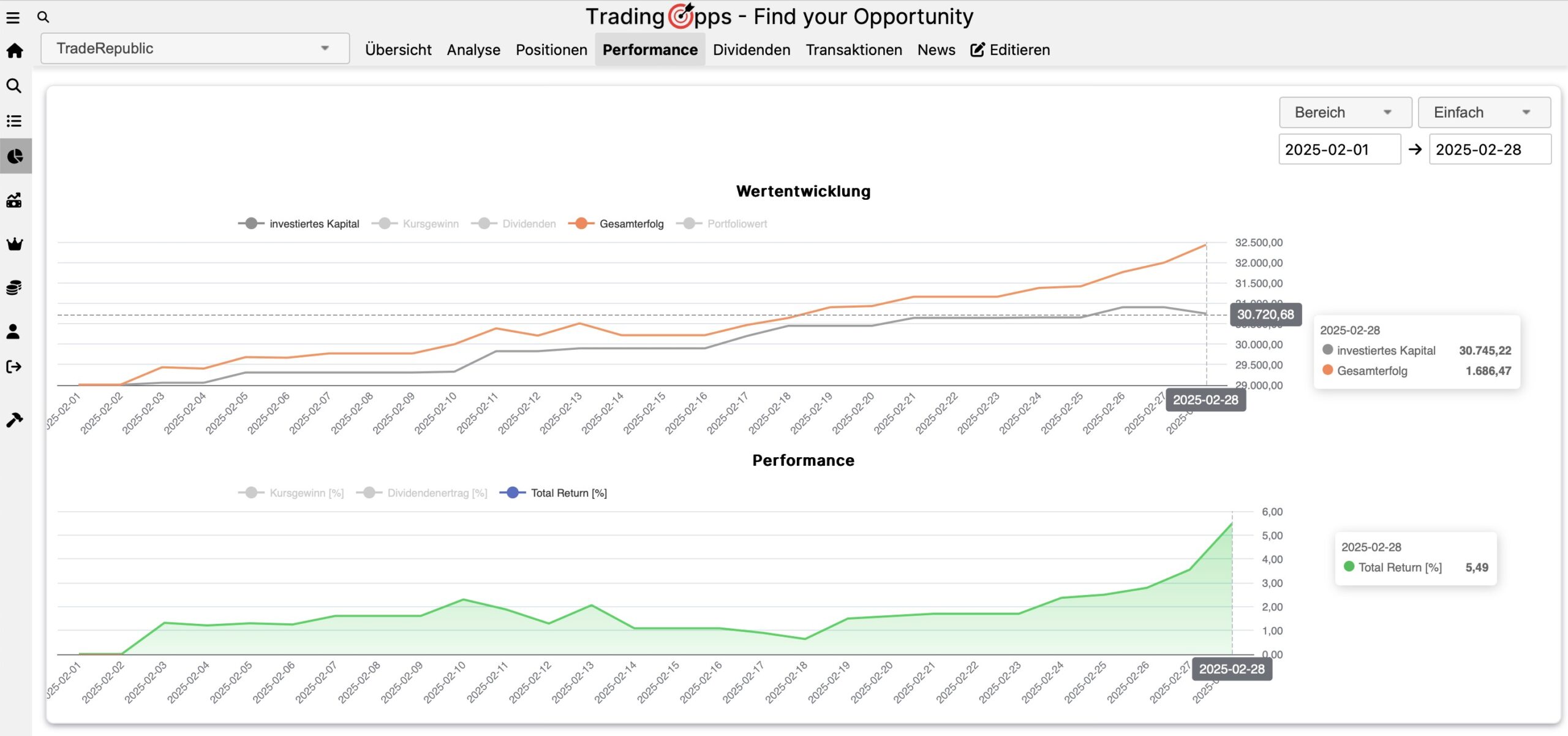Click the start date field 2025-02-01
1568x736 pixels.
[x=1340, y=150]
